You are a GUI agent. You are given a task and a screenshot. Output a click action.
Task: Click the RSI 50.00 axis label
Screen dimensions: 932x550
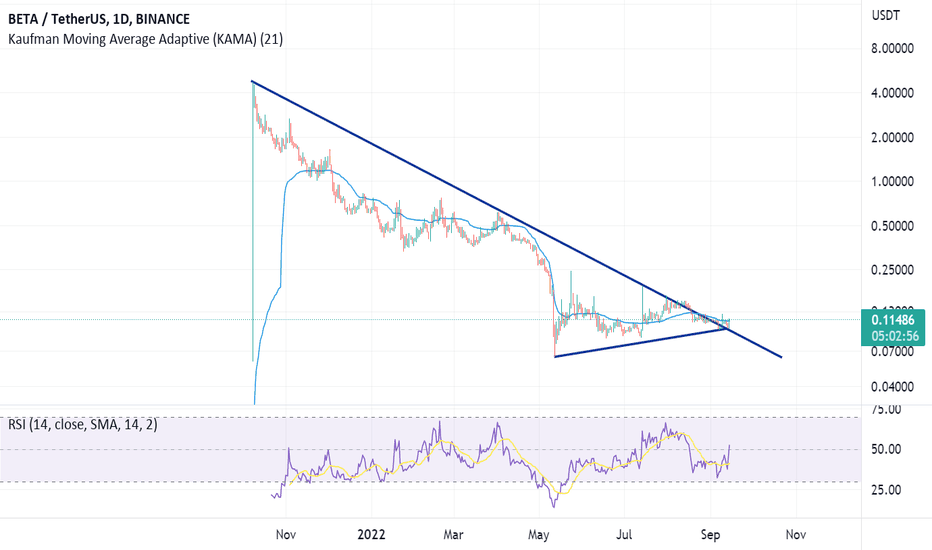tap(886, 449)
